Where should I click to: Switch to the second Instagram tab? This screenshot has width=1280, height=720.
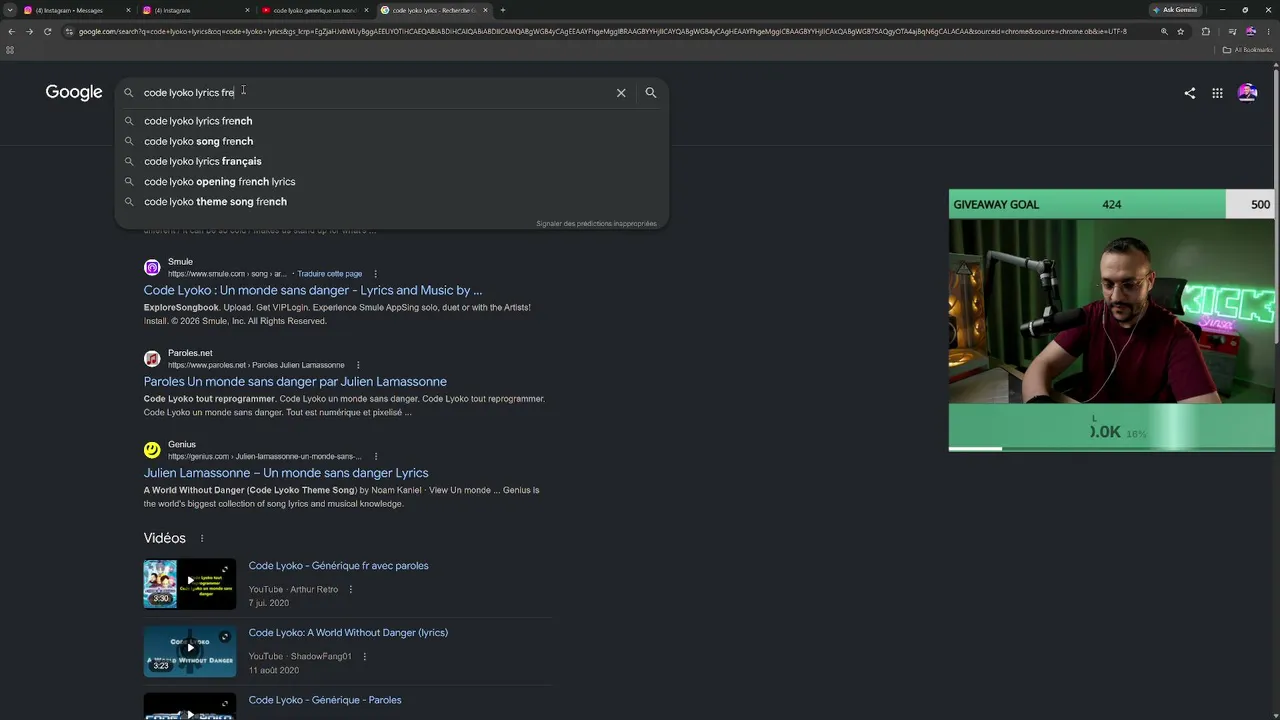point(196,10)
